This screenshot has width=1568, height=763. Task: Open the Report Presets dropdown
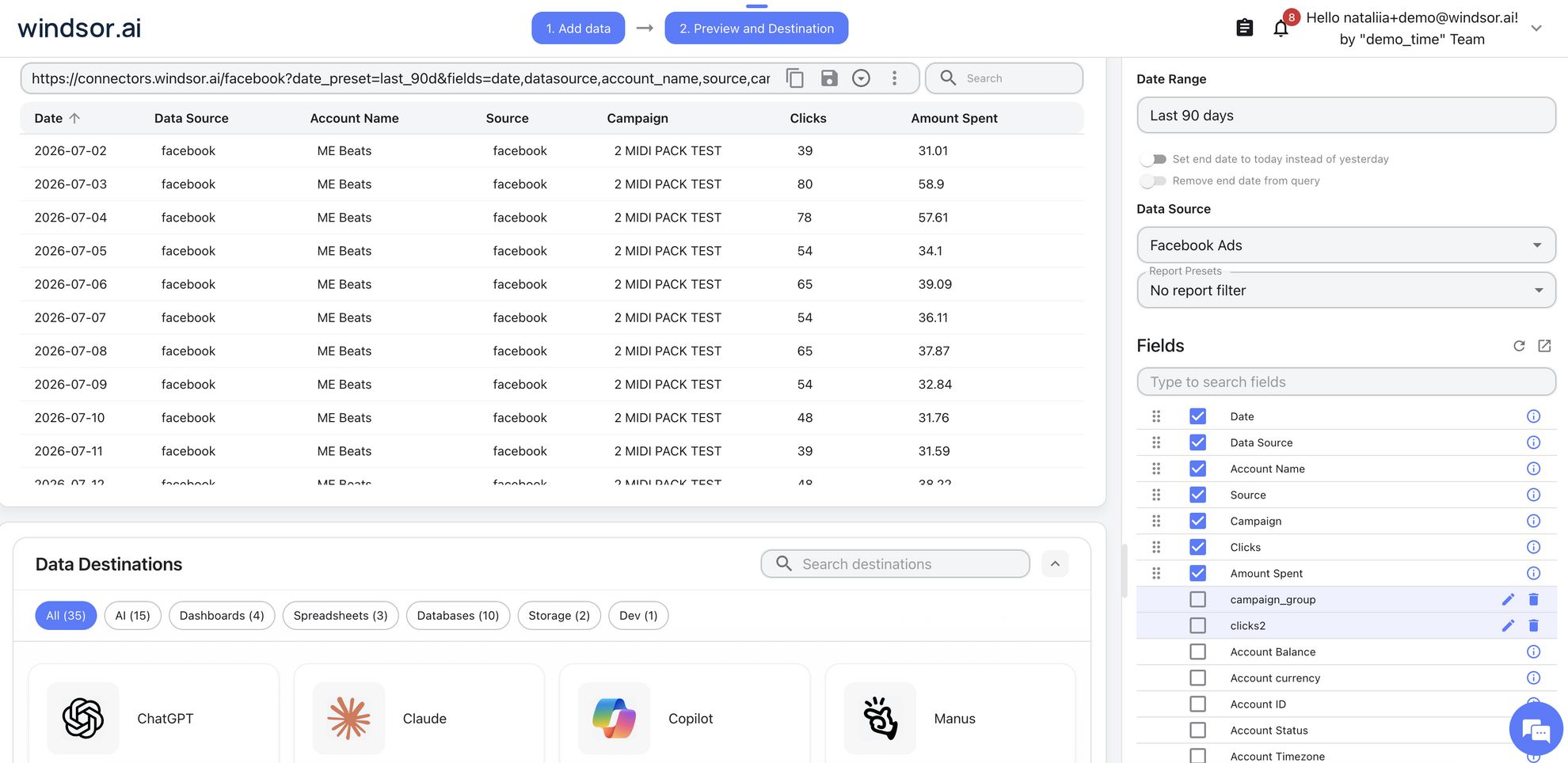point(1346,290)
